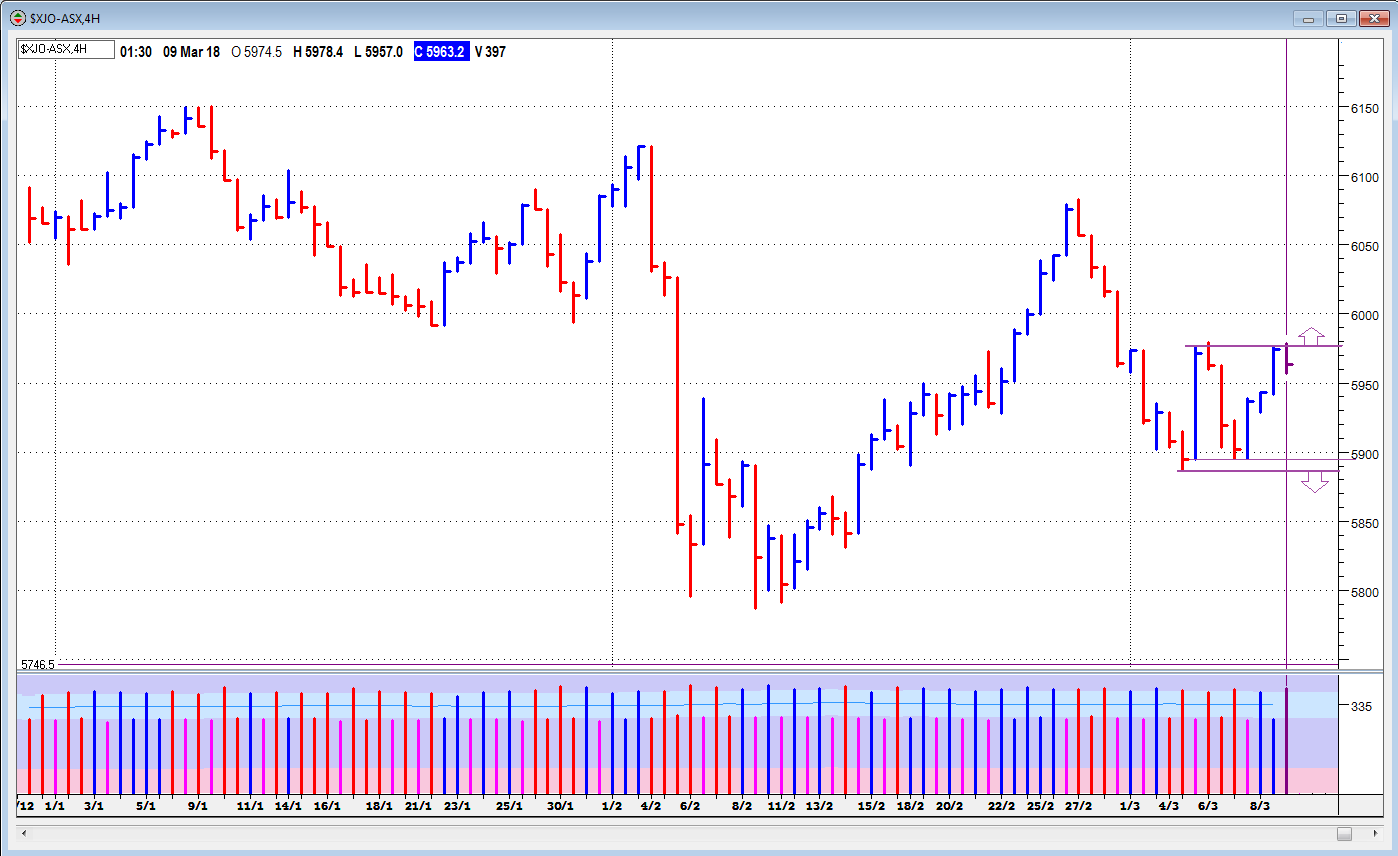The height and width of the screenshot is (856, 1398).
Task: Click the time readout 01:30
Action: 136,51
